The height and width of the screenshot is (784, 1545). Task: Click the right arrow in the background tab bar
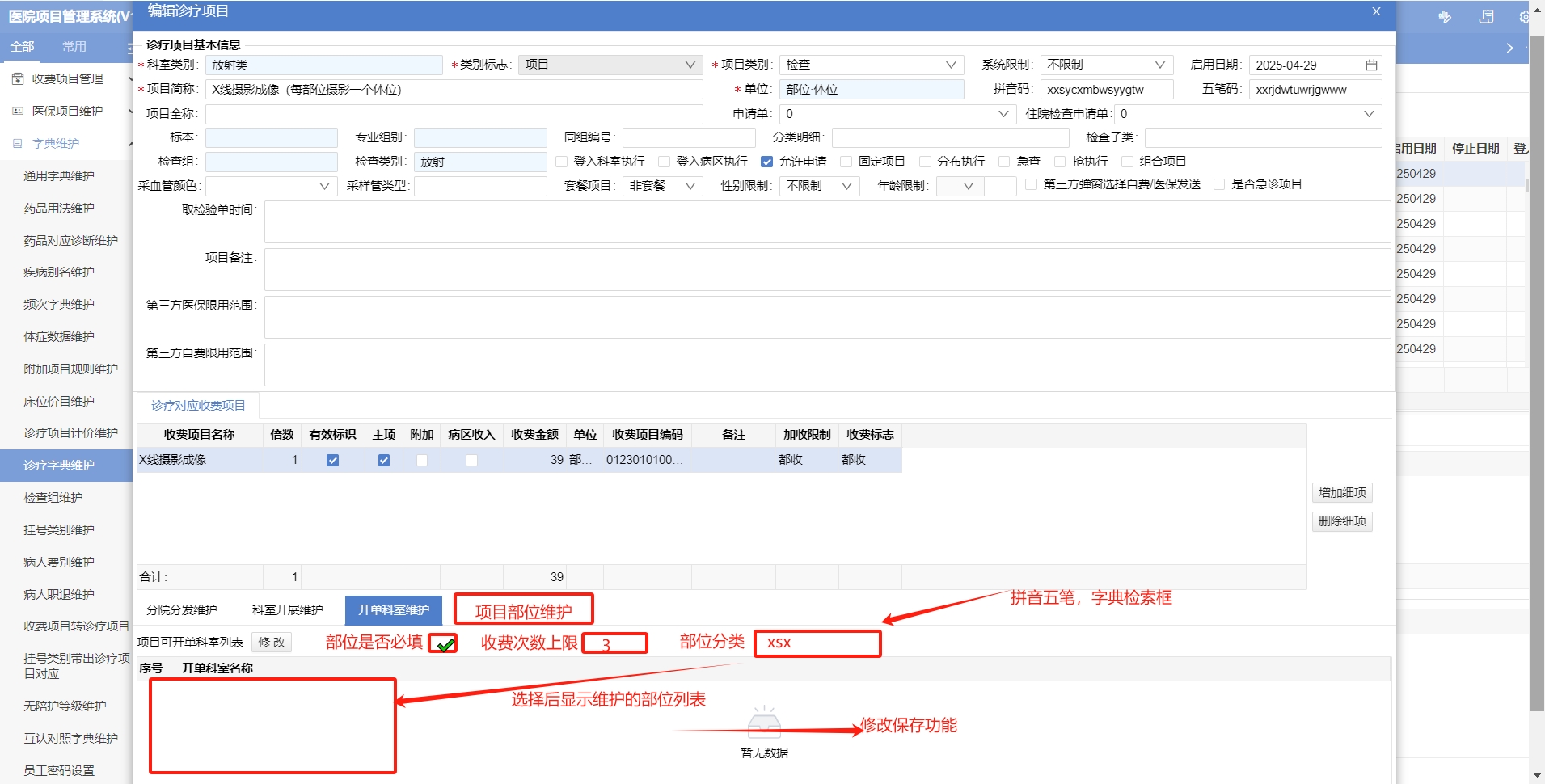coord(1509,48)
